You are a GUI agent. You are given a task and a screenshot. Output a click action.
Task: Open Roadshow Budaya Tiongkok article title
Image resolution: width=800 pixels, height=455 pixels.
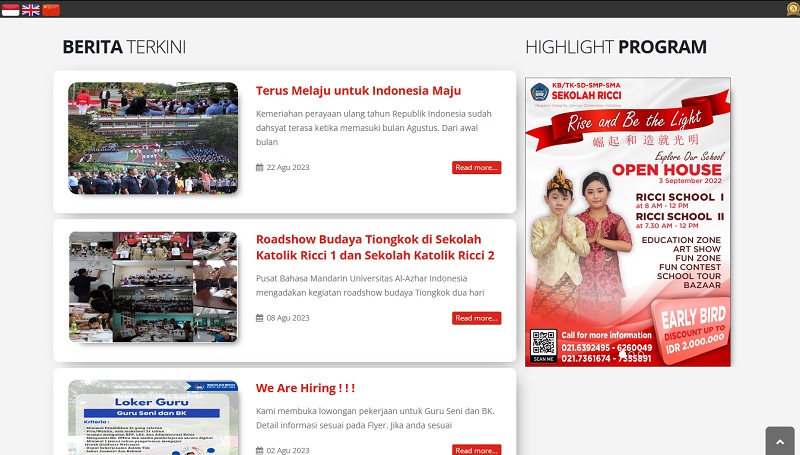(375, 247)
